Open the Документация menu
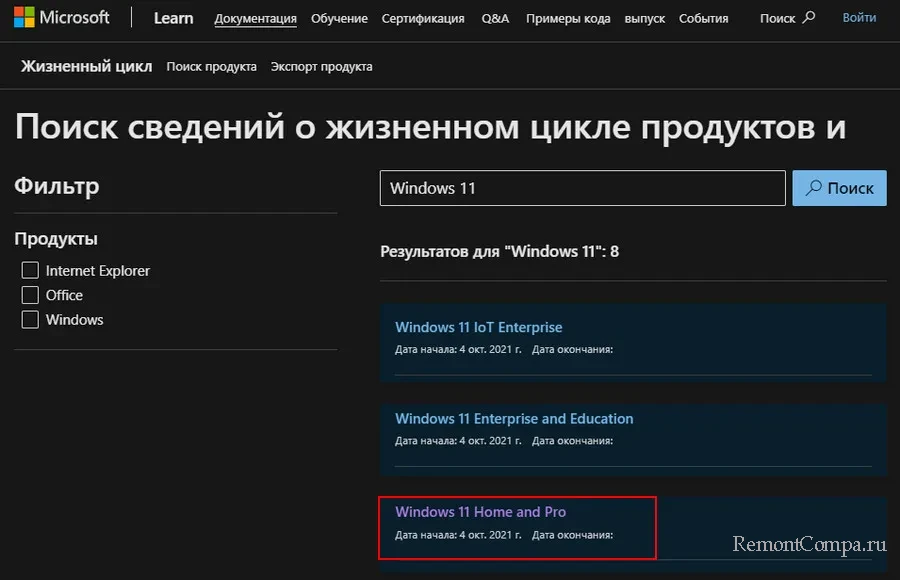 [x=255, y=19]
